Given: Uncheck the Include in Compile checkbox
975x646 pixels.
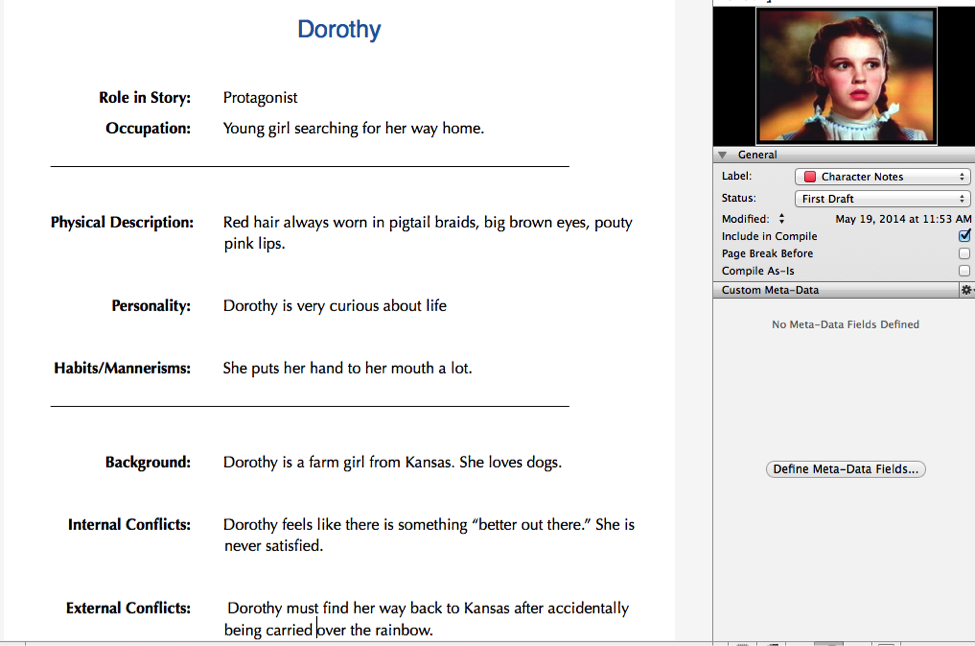Looking at the screenshot, I should 964,236.
